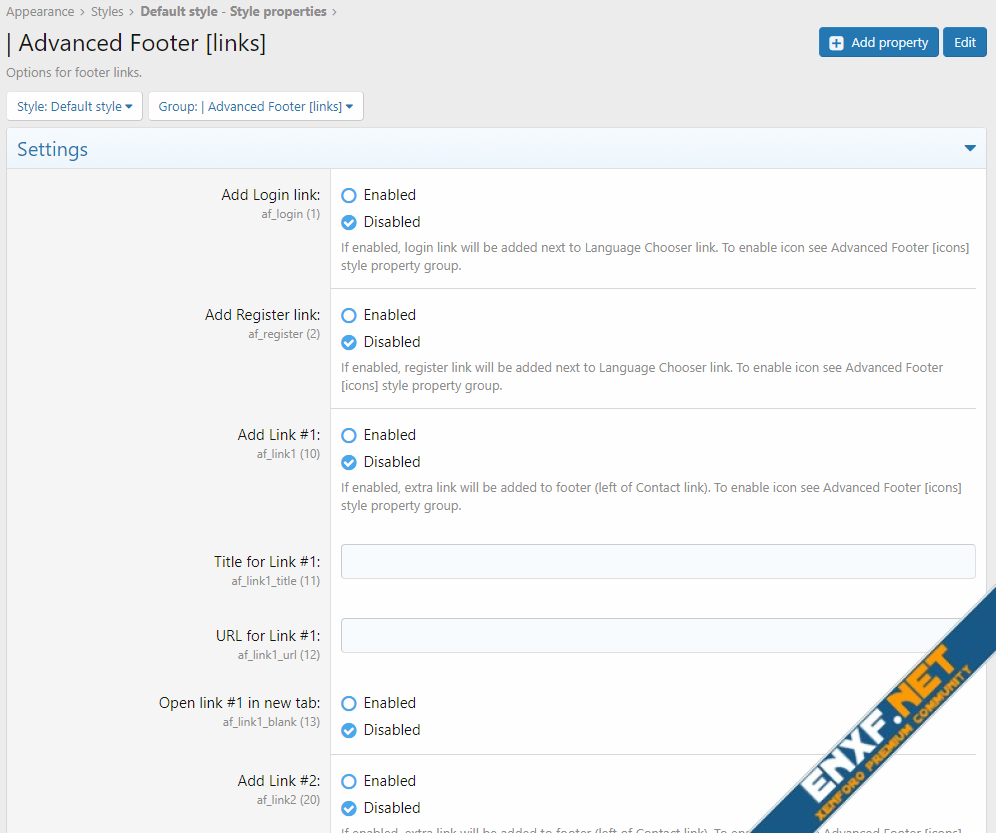
Task: Open the Group: Advanced Footer [links] dropdown
Action: pyautogui.click(x=255, y=106)
